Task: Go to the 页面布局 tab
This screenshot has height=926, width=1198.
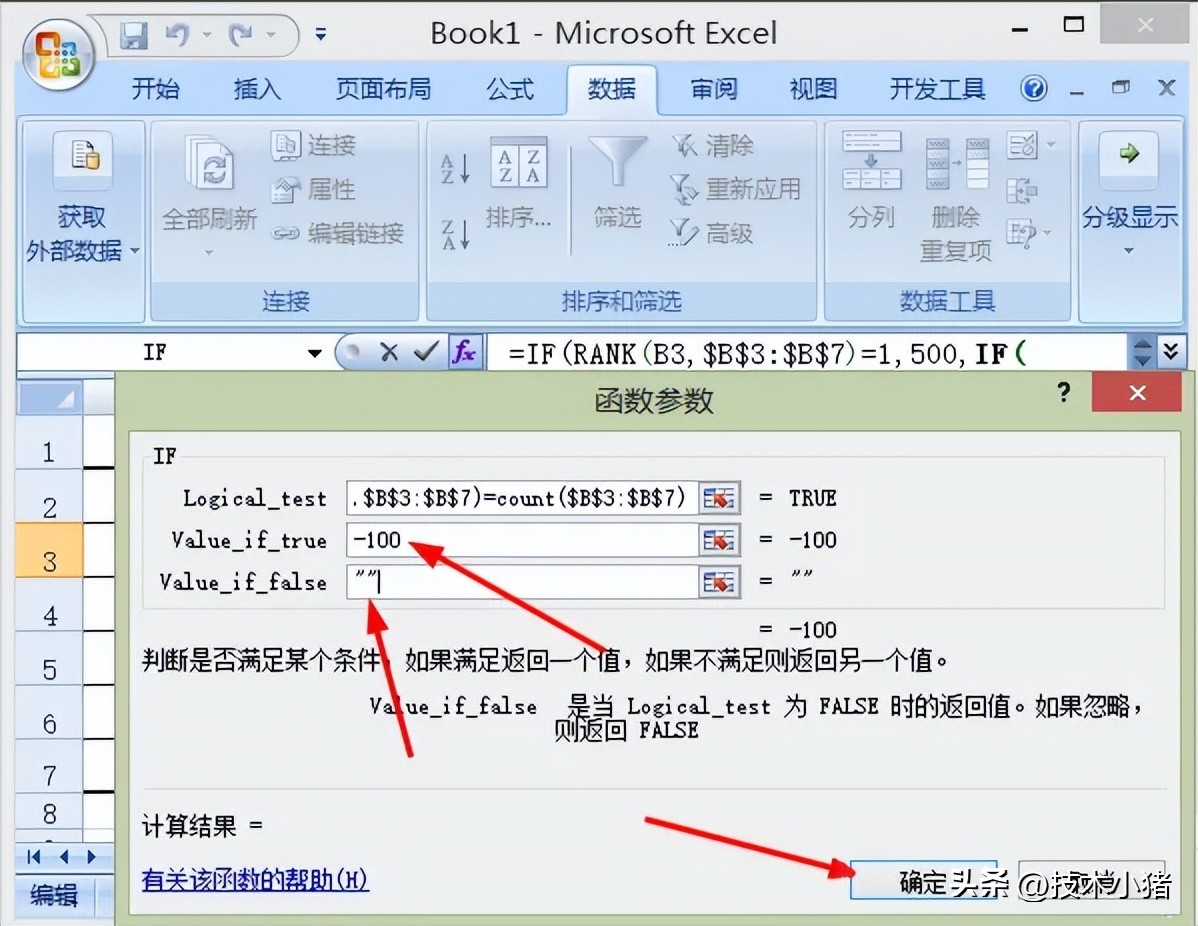Action: coord(383,89)
